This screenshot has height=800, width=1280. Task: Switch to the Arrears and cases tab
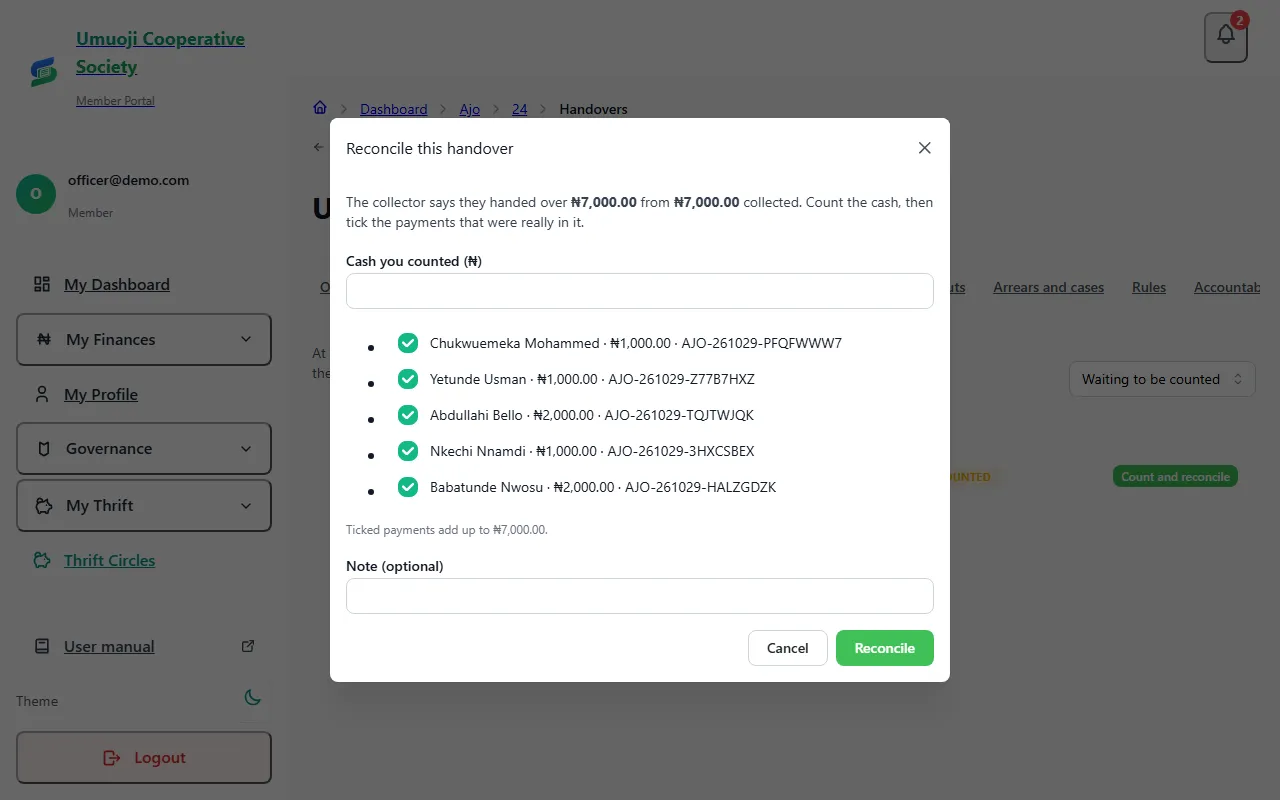point(1048,287)
